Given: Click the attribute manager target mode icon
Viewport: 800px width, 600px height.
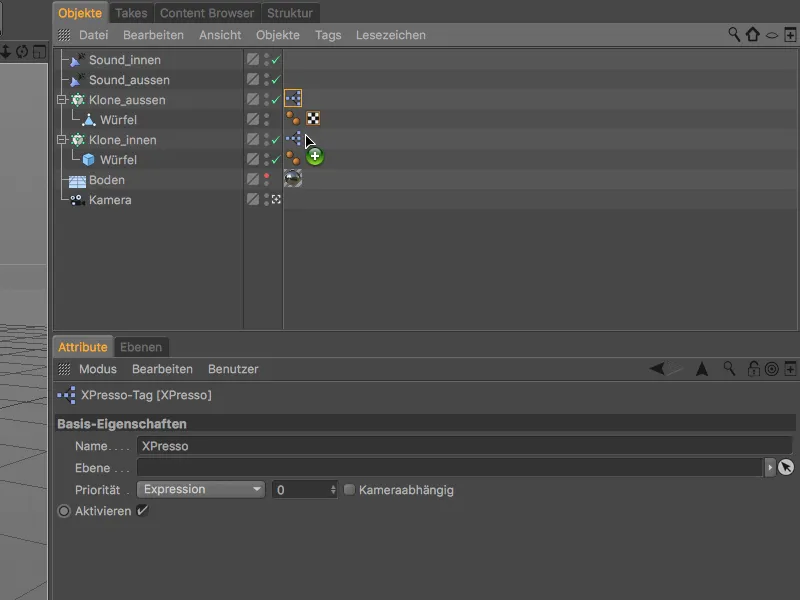Looking at the screenshot, I should point(771,368).
